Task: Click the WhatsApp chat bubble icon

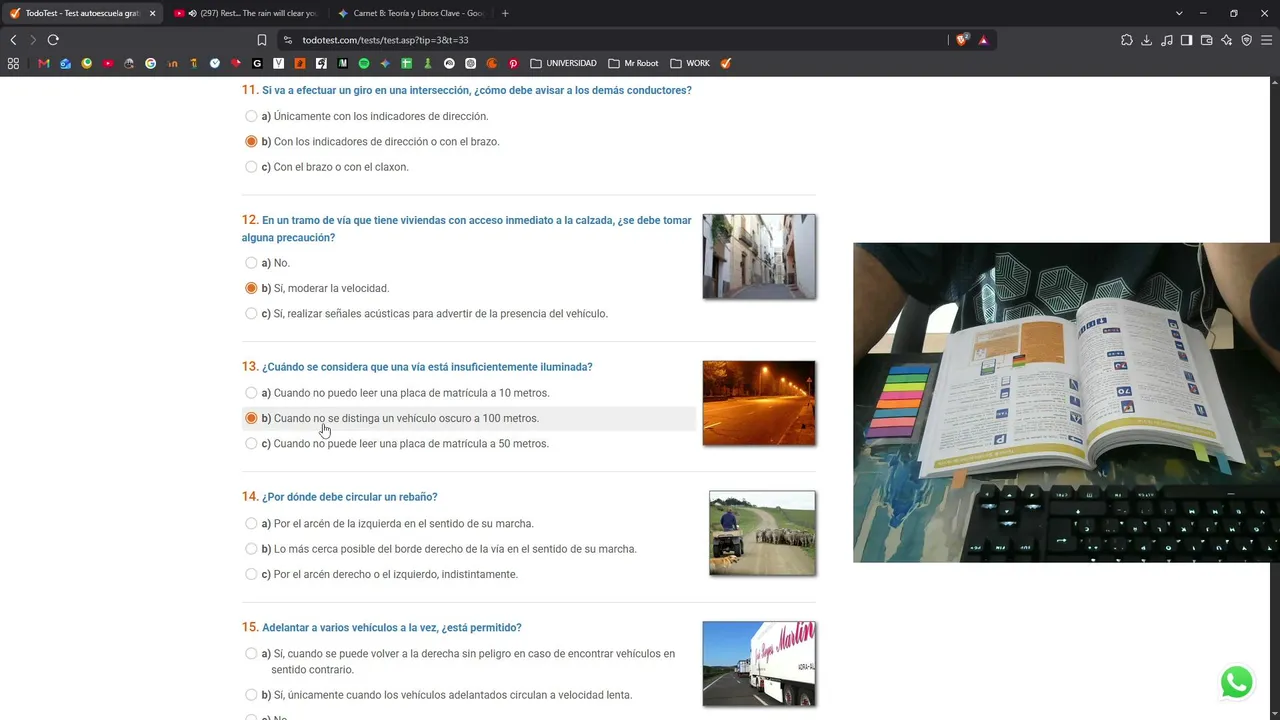Action: click(x=1237, y=682)
